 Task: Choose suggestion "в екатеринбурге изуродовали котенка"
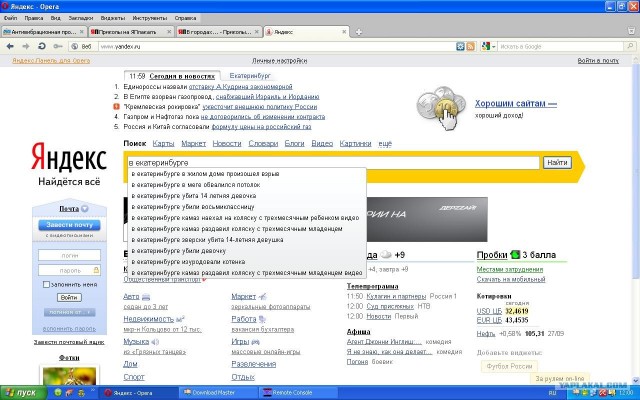(247, 262)
